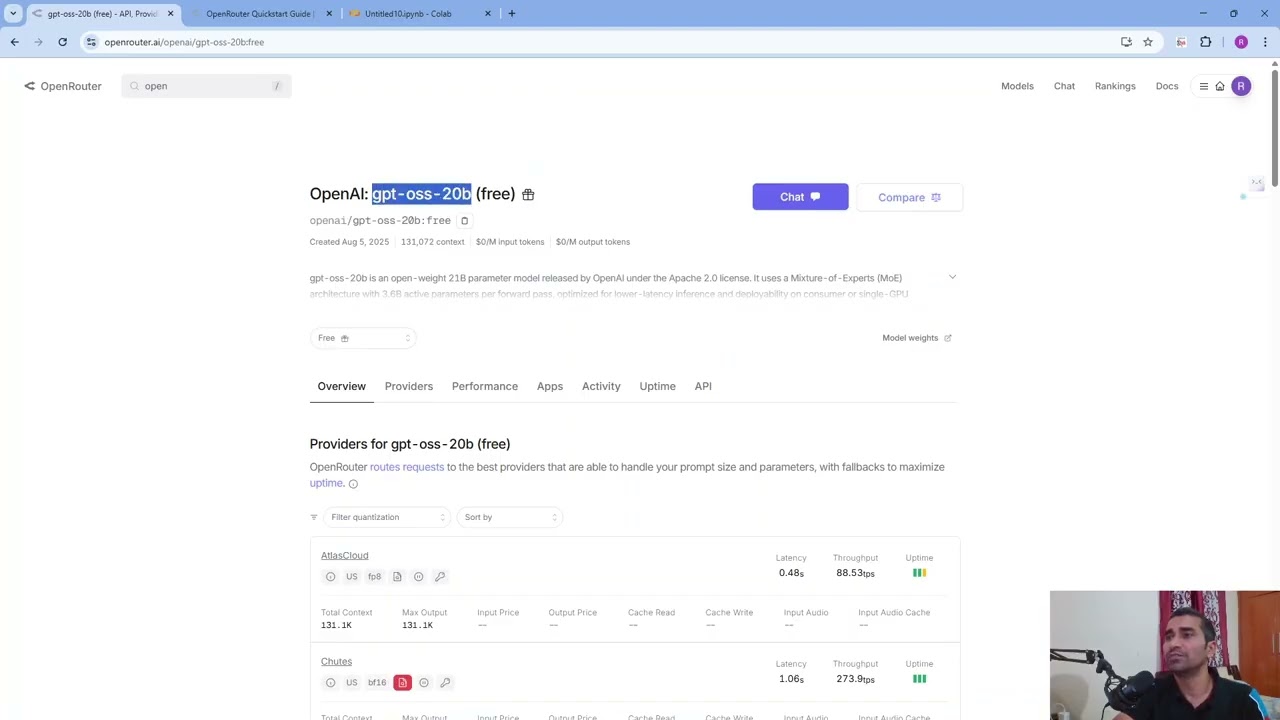Click the pinned extension icon in the Chrome toolbar

tap(1181, 42)
